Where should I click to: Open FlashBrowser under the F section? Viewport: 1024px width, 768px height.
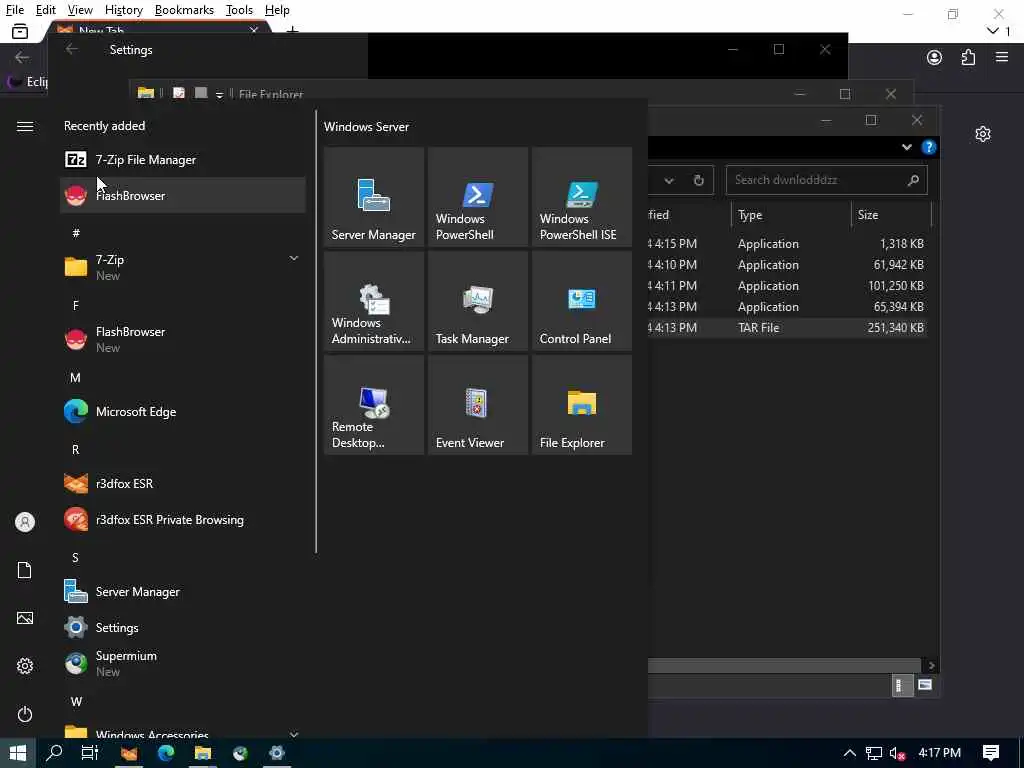[x=182, y=339]
